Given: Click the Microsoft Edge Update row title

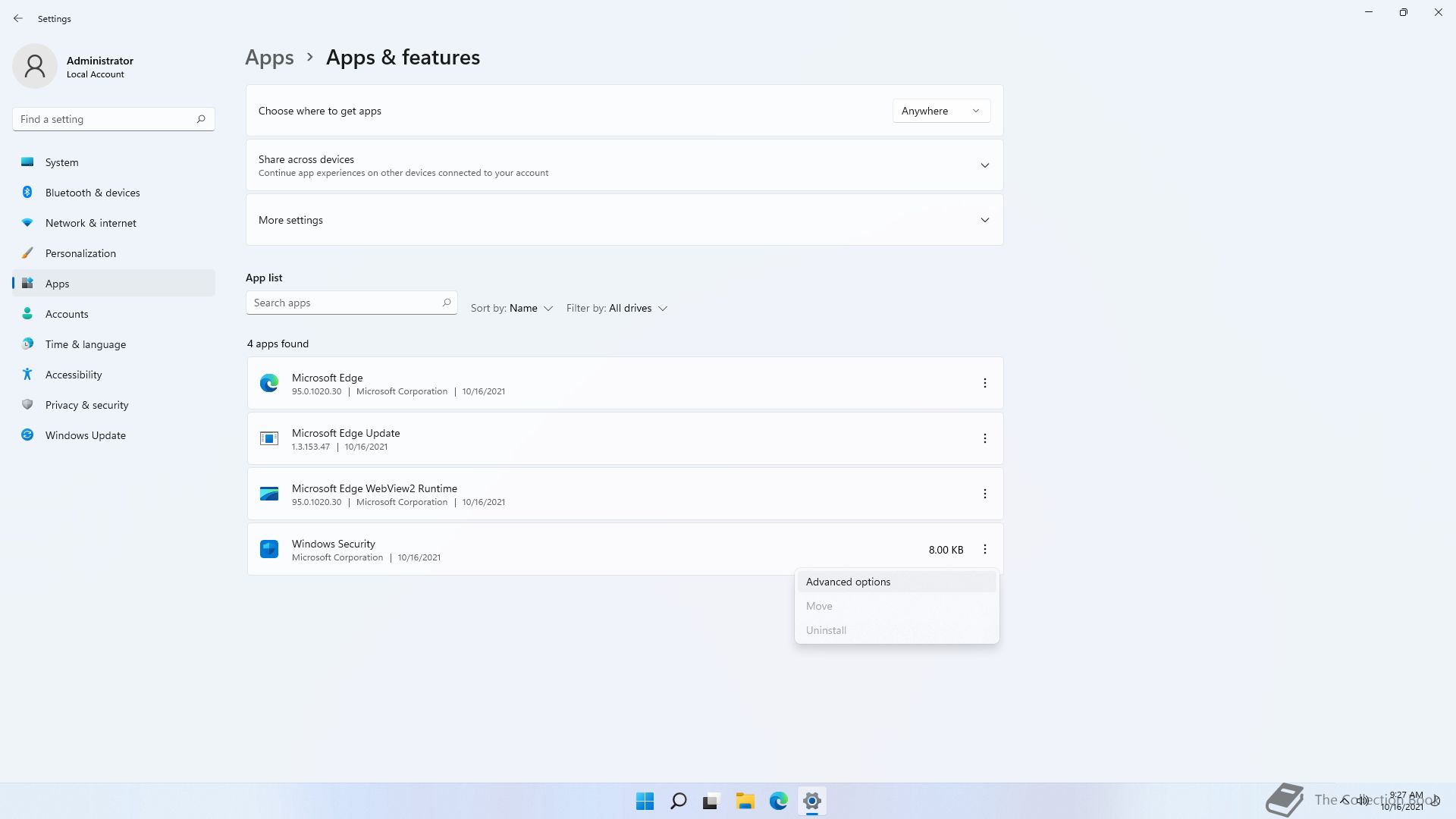Looking at the screenshot, I should point(346,433).
